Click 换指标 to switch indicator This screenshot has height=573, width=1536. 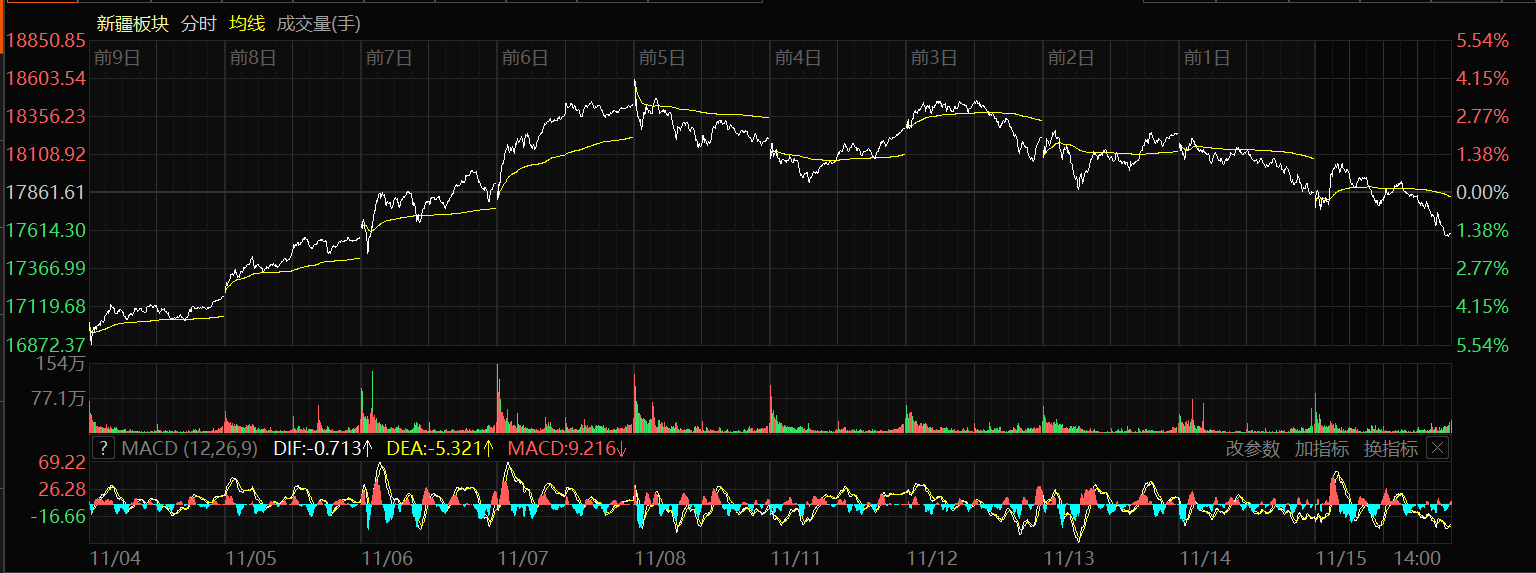(1390, 449)
